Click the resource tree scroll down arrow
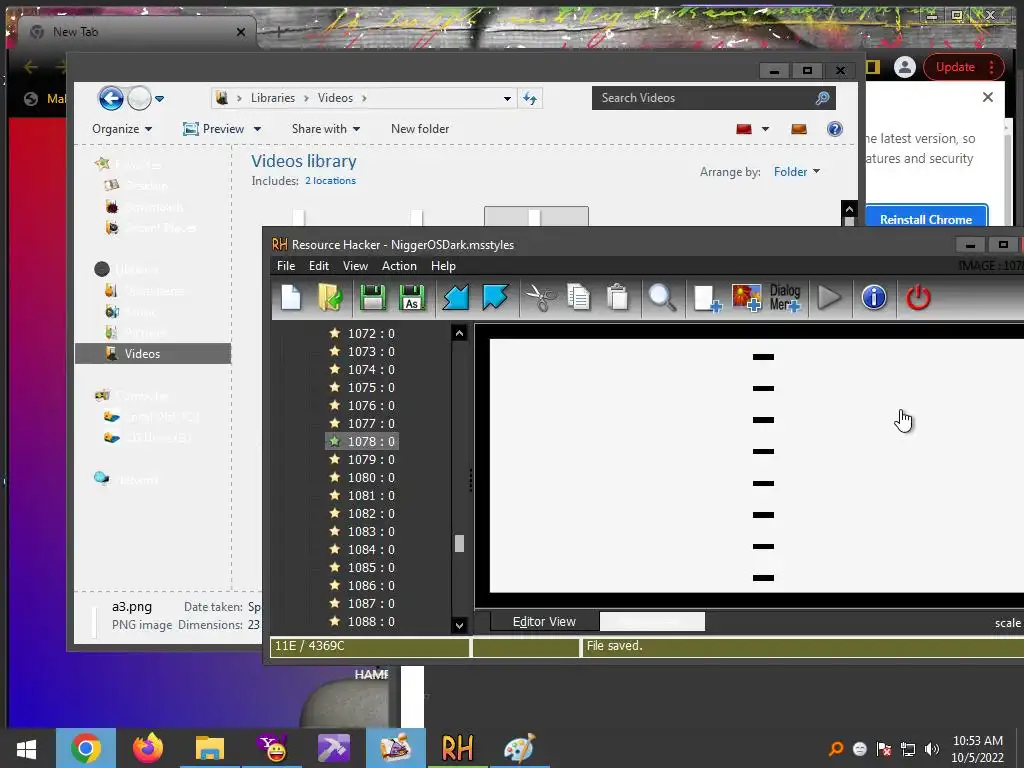Screen dimensions: 1024x768 [x=459, y=625]
